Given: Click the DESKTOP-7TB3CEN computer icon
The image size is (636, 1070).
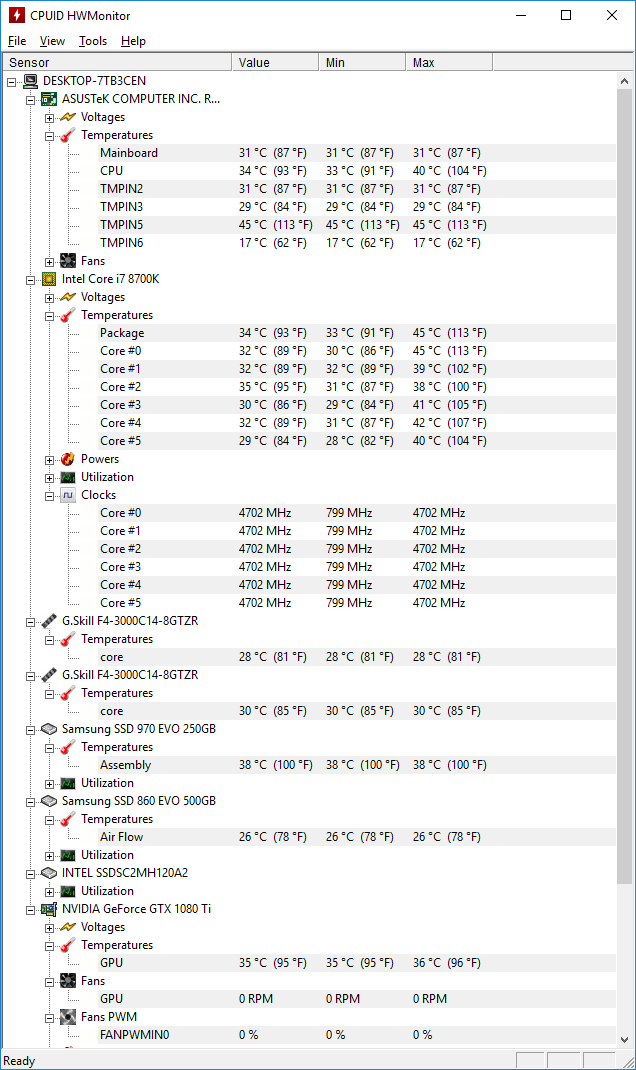Looking at the screenshot, I should (30, 81).
